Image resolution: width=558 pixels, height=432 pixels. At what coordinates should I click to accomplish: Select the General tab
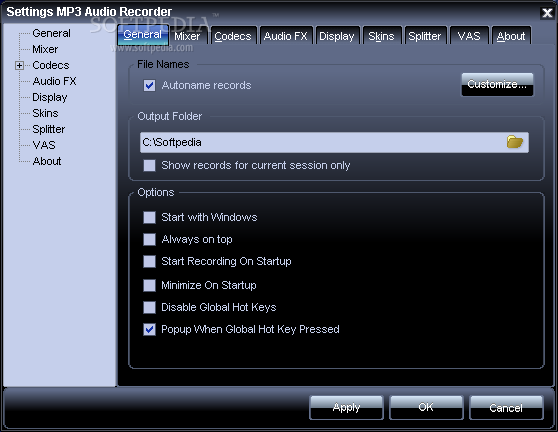pos(143,35)
